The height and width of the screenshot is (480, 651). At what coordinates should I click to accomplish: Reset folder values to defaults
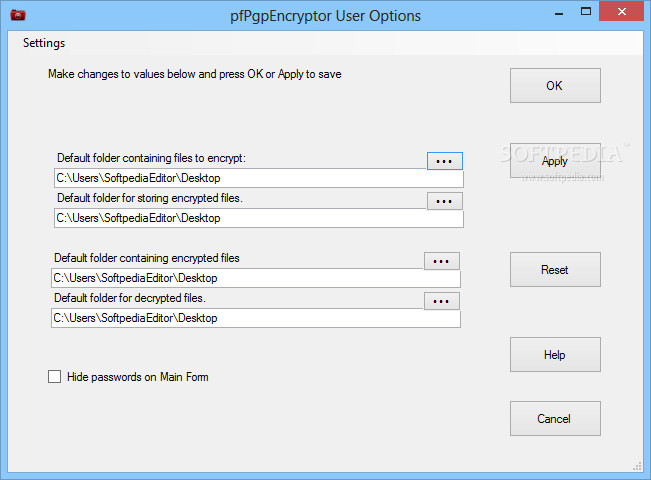pyautogui.click(x=555, y=269)
